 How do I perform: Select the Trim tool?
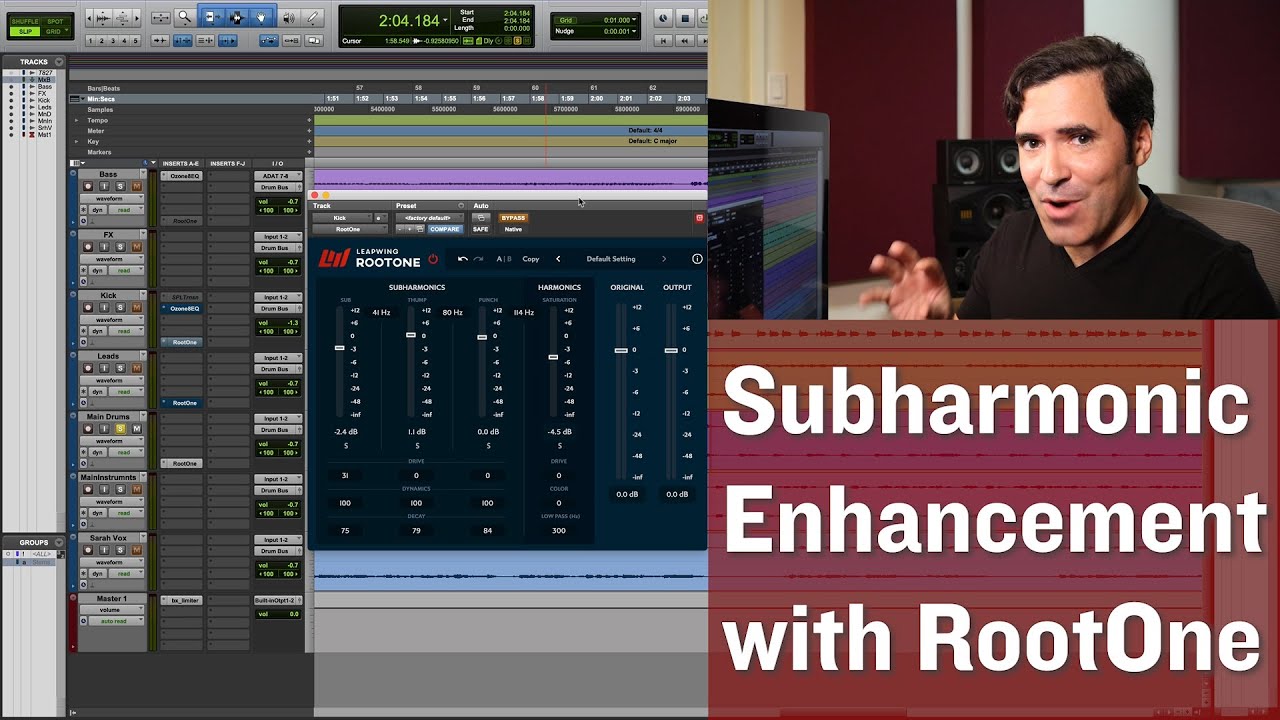click(212, 17)
